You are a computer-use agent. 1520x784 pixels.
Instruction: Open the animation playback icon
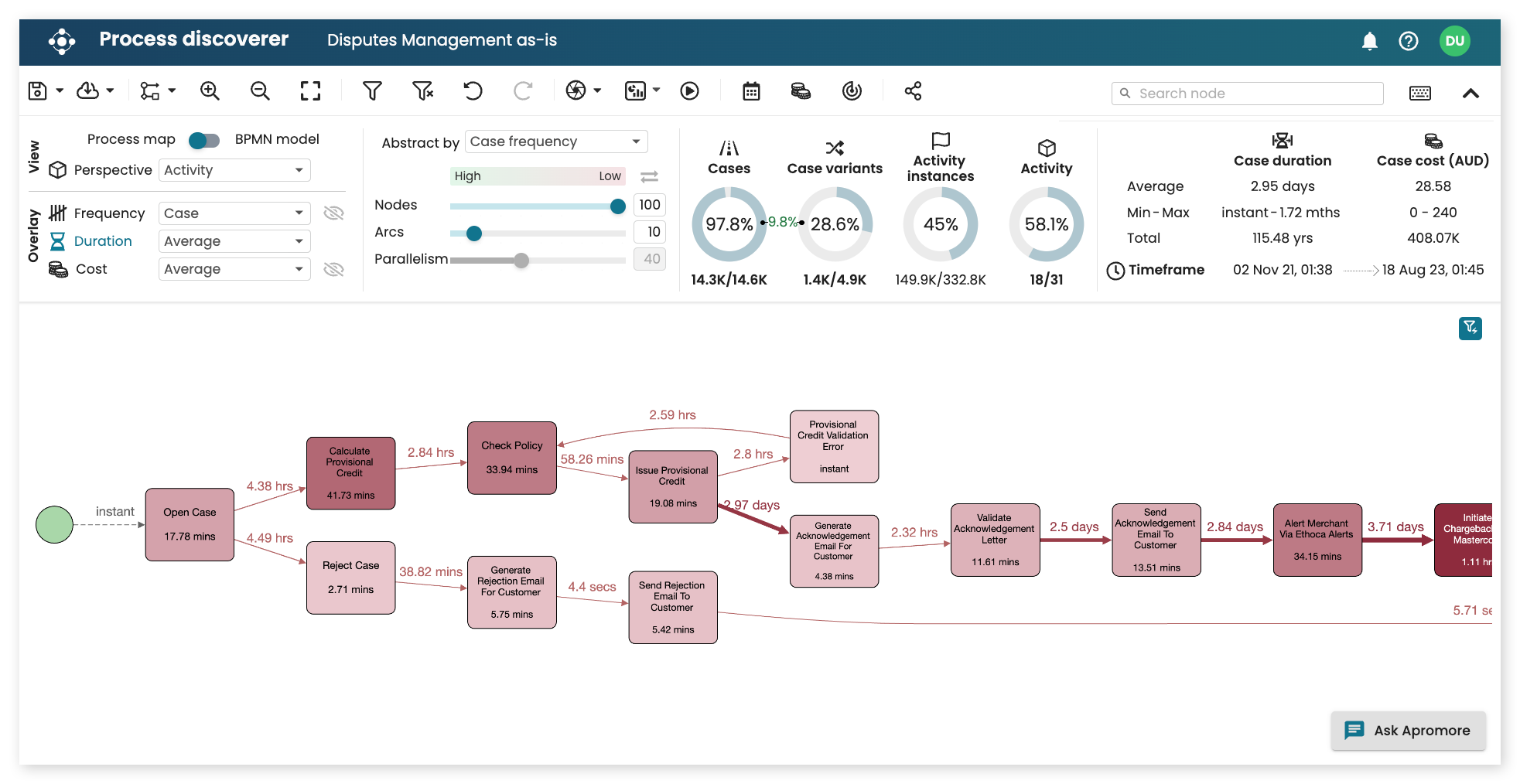690,90
